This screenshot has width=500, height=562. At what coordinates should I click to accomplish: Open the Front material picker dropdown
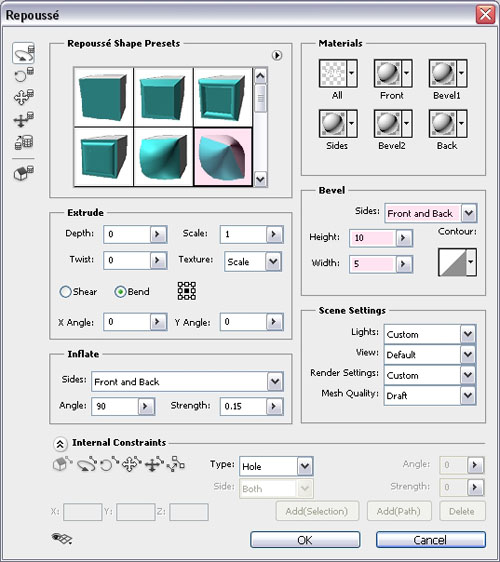[406, 73]
